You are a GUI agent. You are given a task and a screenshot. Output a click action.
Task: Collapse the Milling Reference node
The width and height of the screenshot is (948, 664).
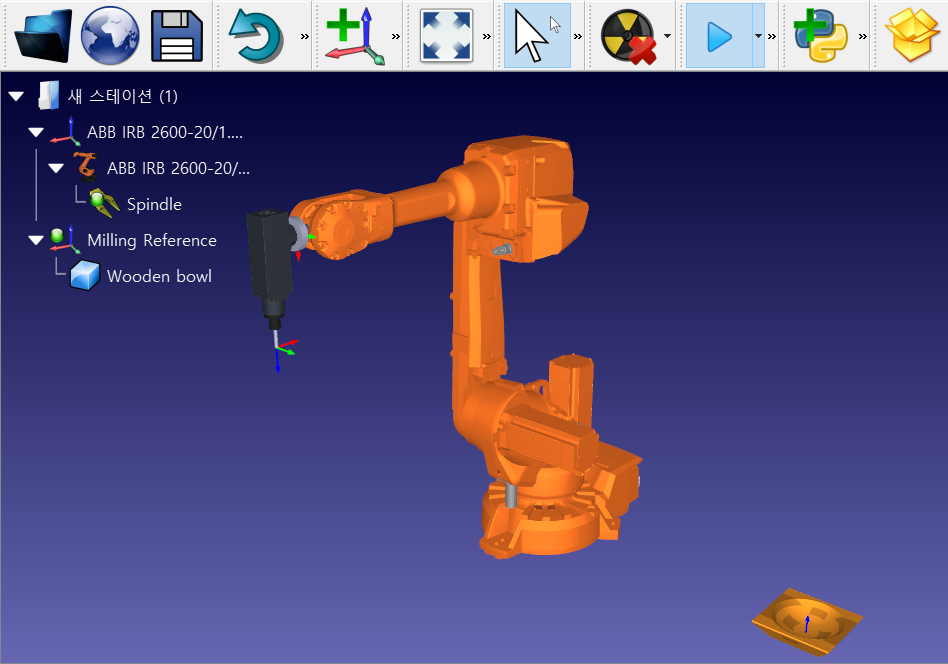tap(36, 240)
